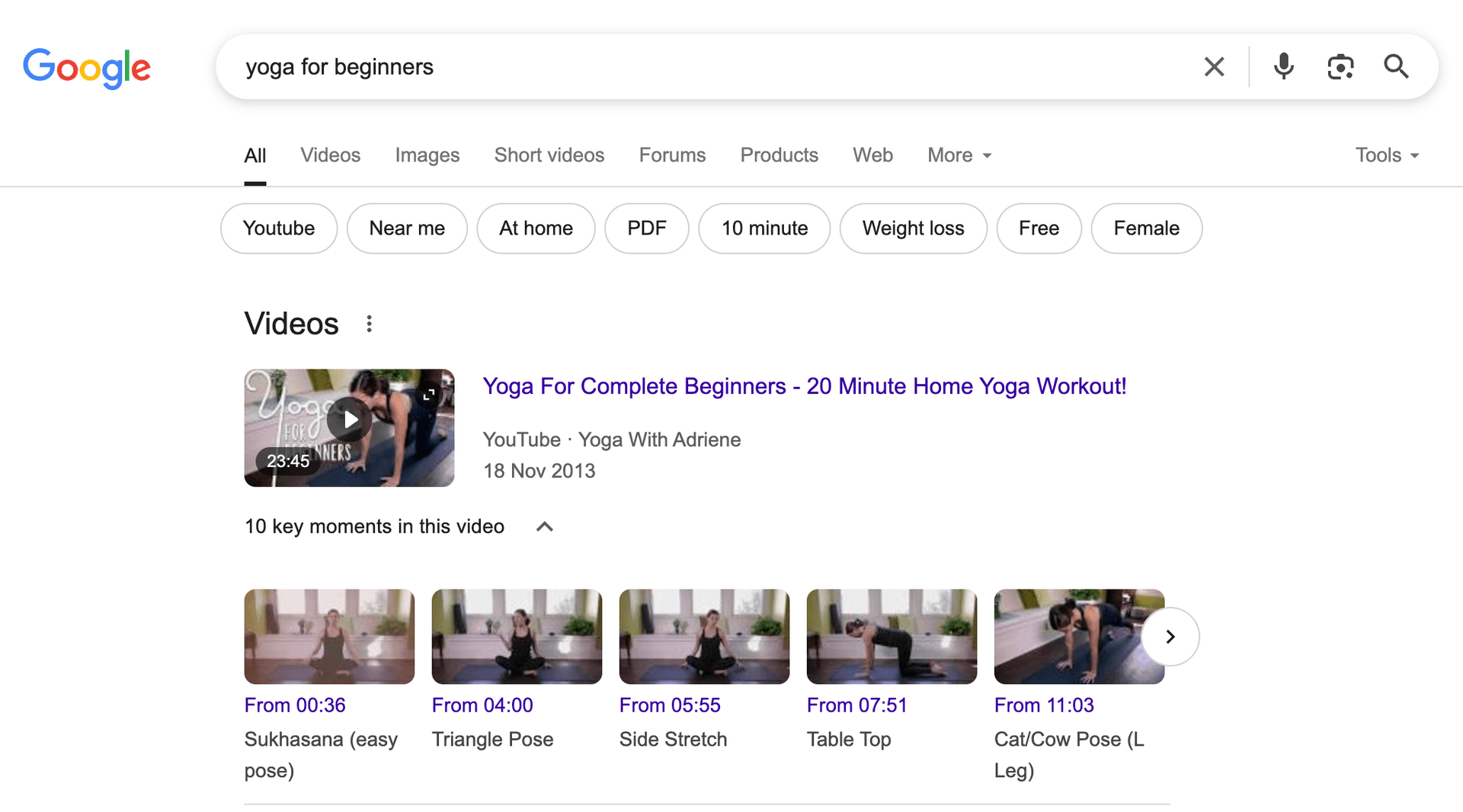
Task: Open the Tools dropdown
Action: 1387,155
